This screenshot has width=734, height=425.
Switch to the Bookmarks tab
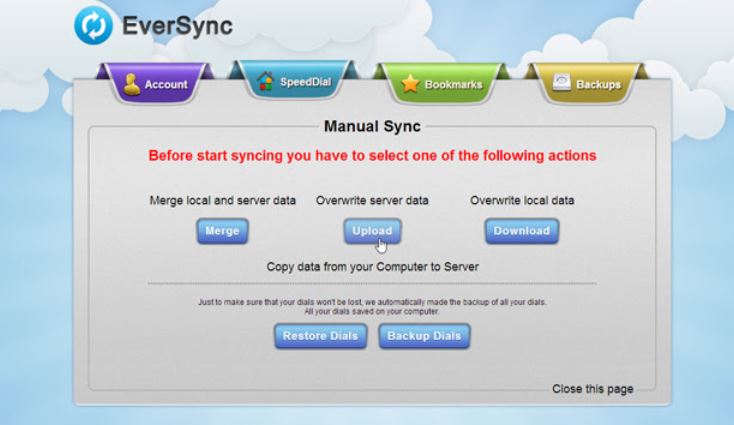441,84
